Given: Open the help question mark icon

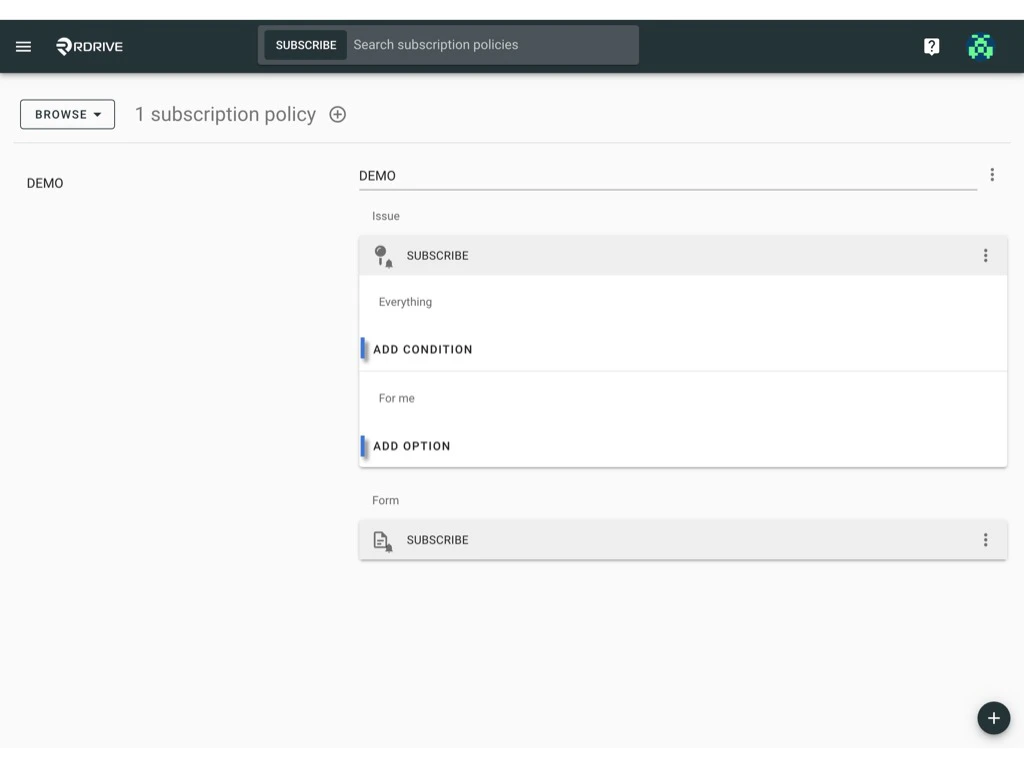Looking at the screenshot, I should coord(931,46).
